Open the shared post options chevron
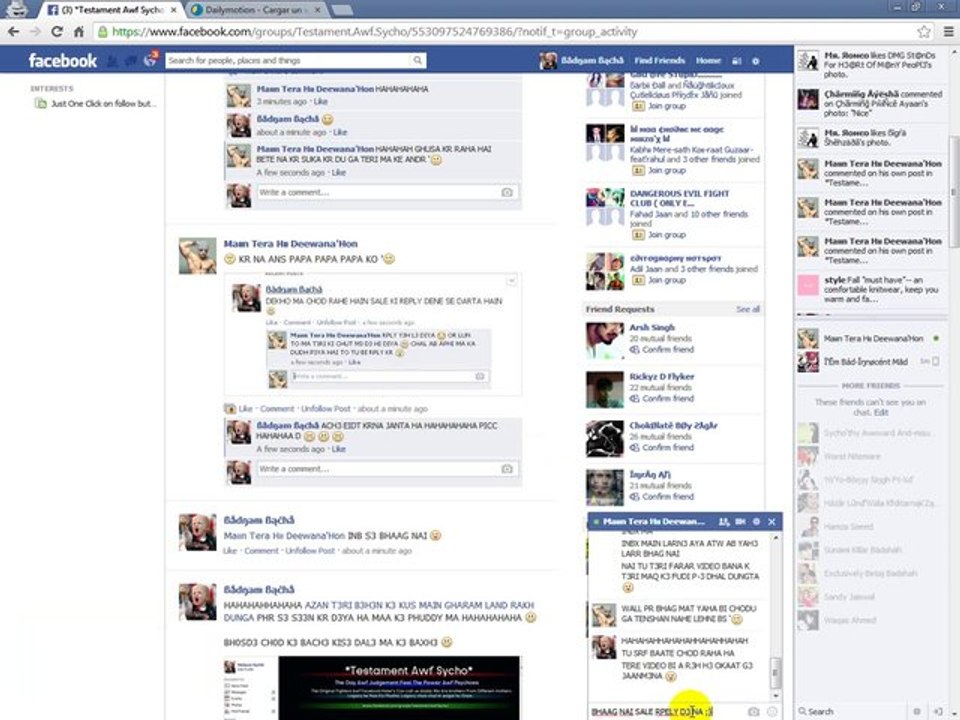Viewport: 960px width, 720px height. coord(511,281)
